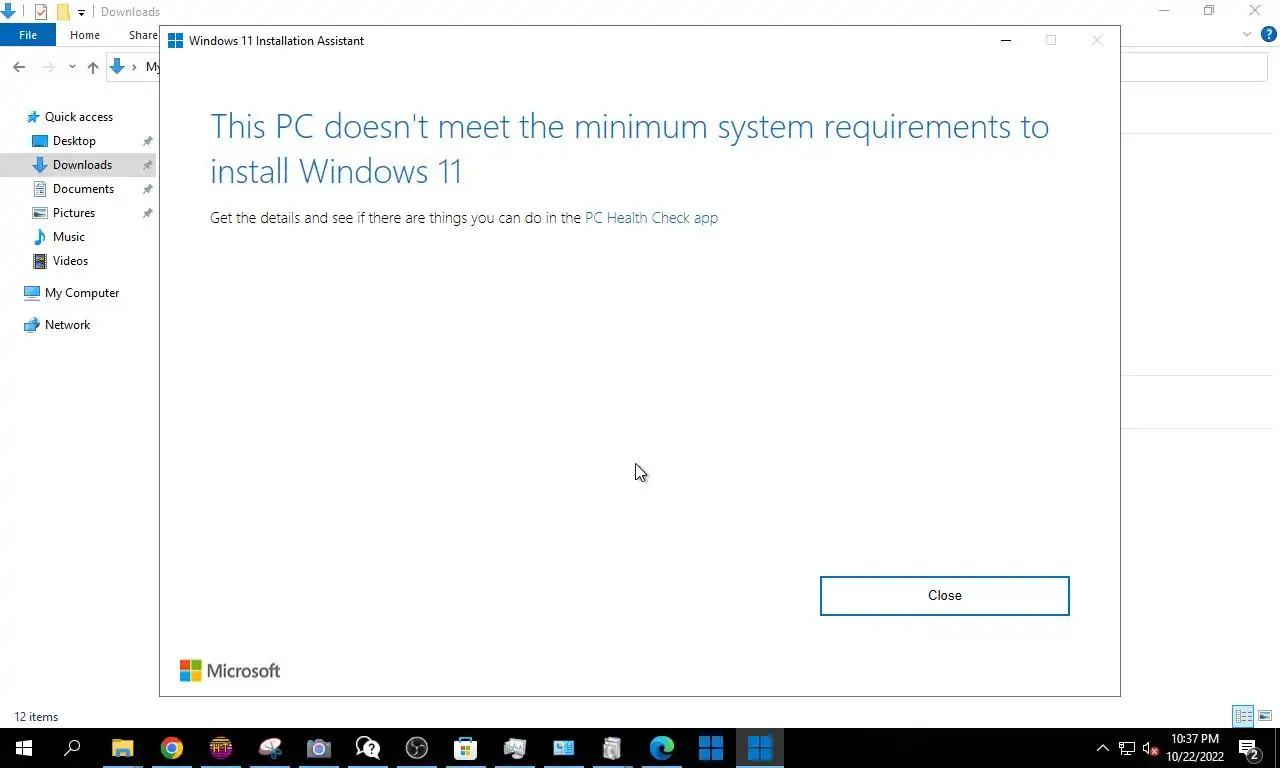
Task: Open Music in the navigation pane
Action: click(68, 237)
